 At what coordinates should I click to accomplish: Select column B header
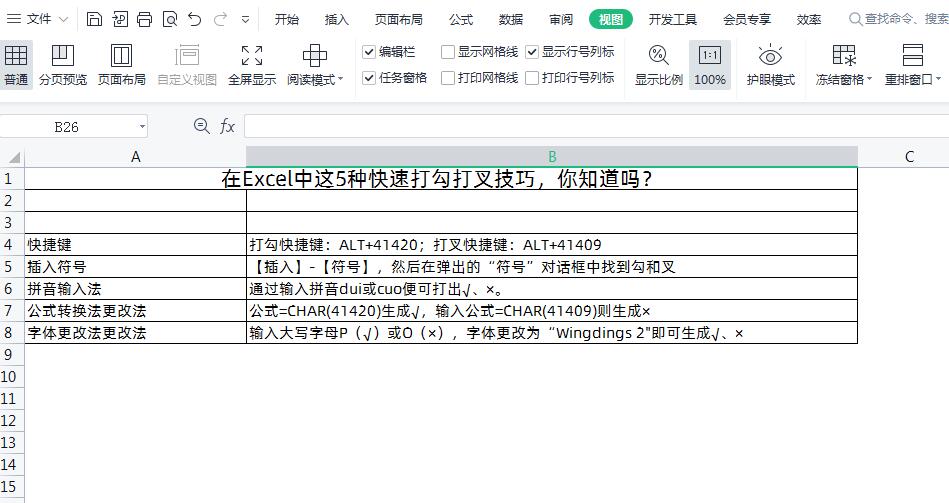pyautogui.click(x=552, y=157)
